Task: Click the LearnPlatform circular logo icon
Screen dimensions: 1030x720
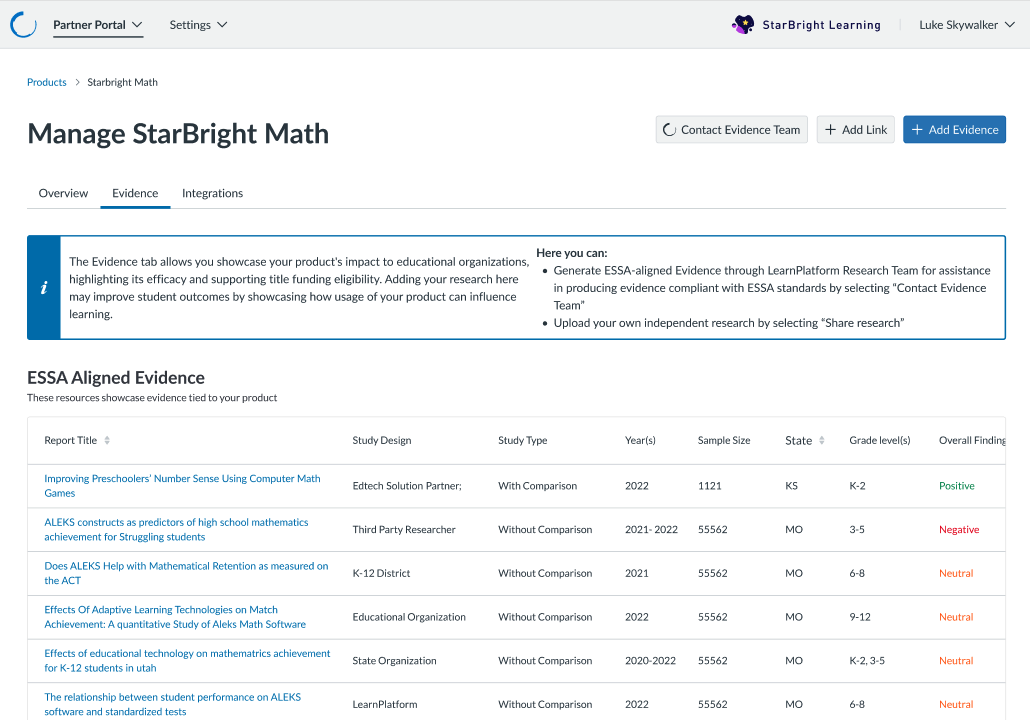Action: point(23,24)
